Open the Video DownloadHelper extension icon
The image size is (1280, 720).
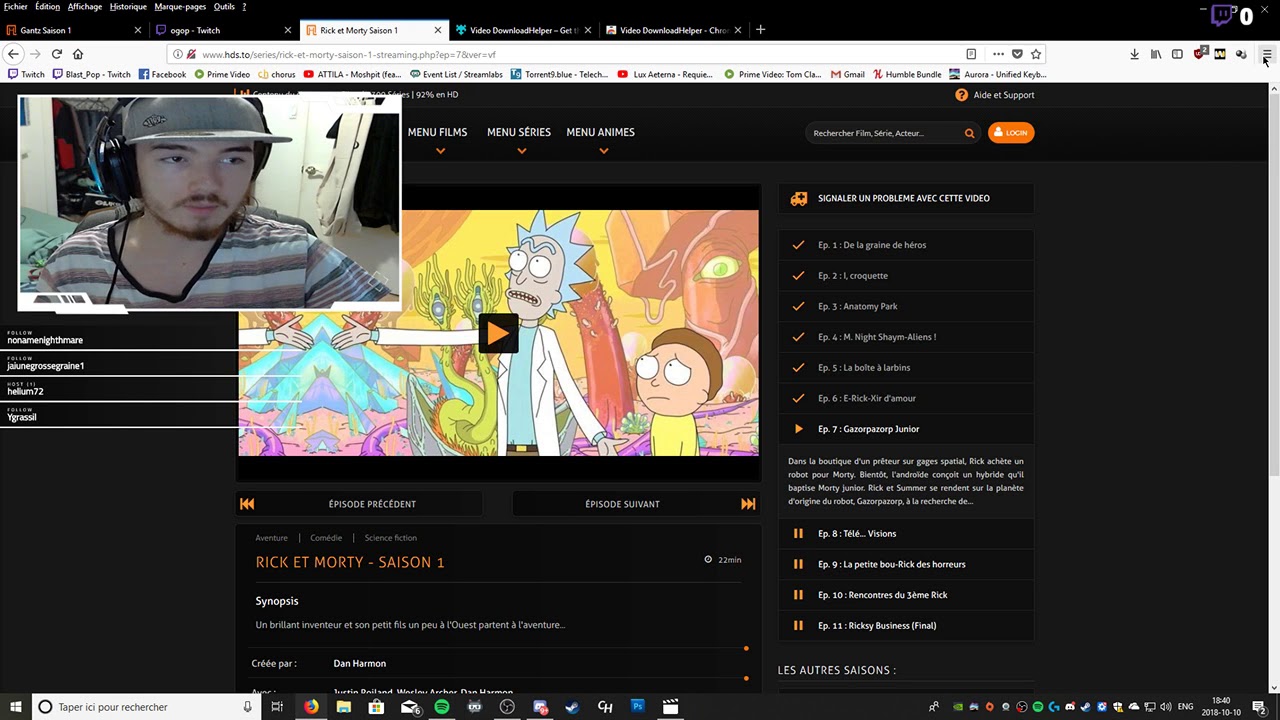[x=1241, y=54]
